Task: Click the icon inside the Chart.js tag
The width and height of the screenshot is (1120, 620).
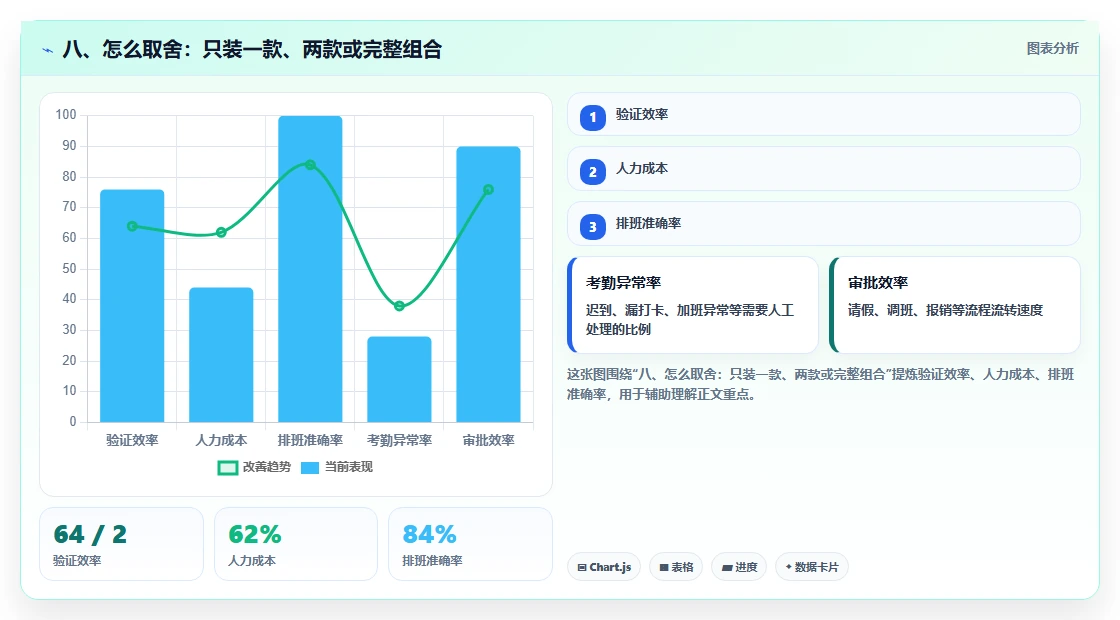Action: coord(582,567)
